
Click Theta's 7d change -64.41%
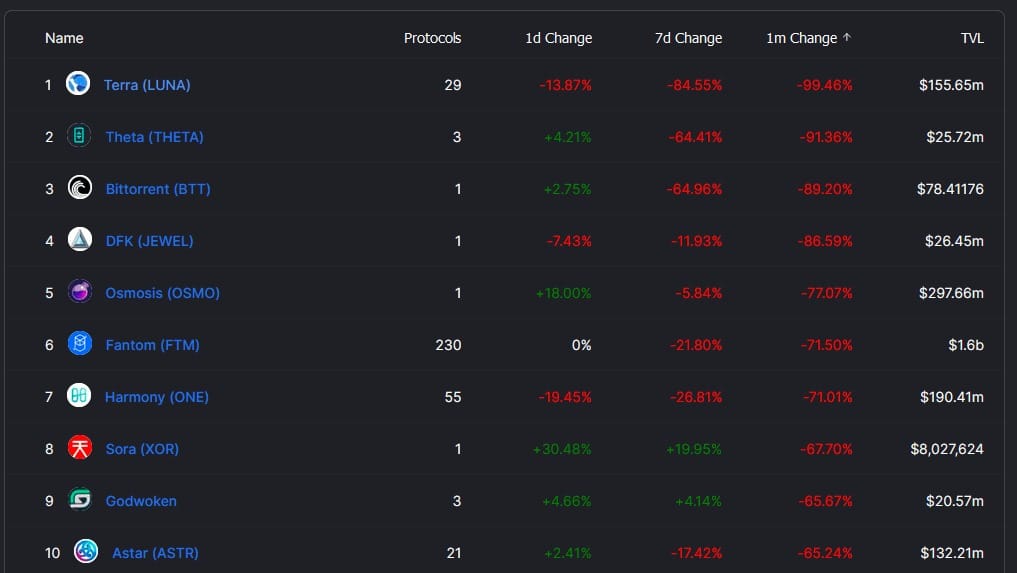[x=695, y=137]
